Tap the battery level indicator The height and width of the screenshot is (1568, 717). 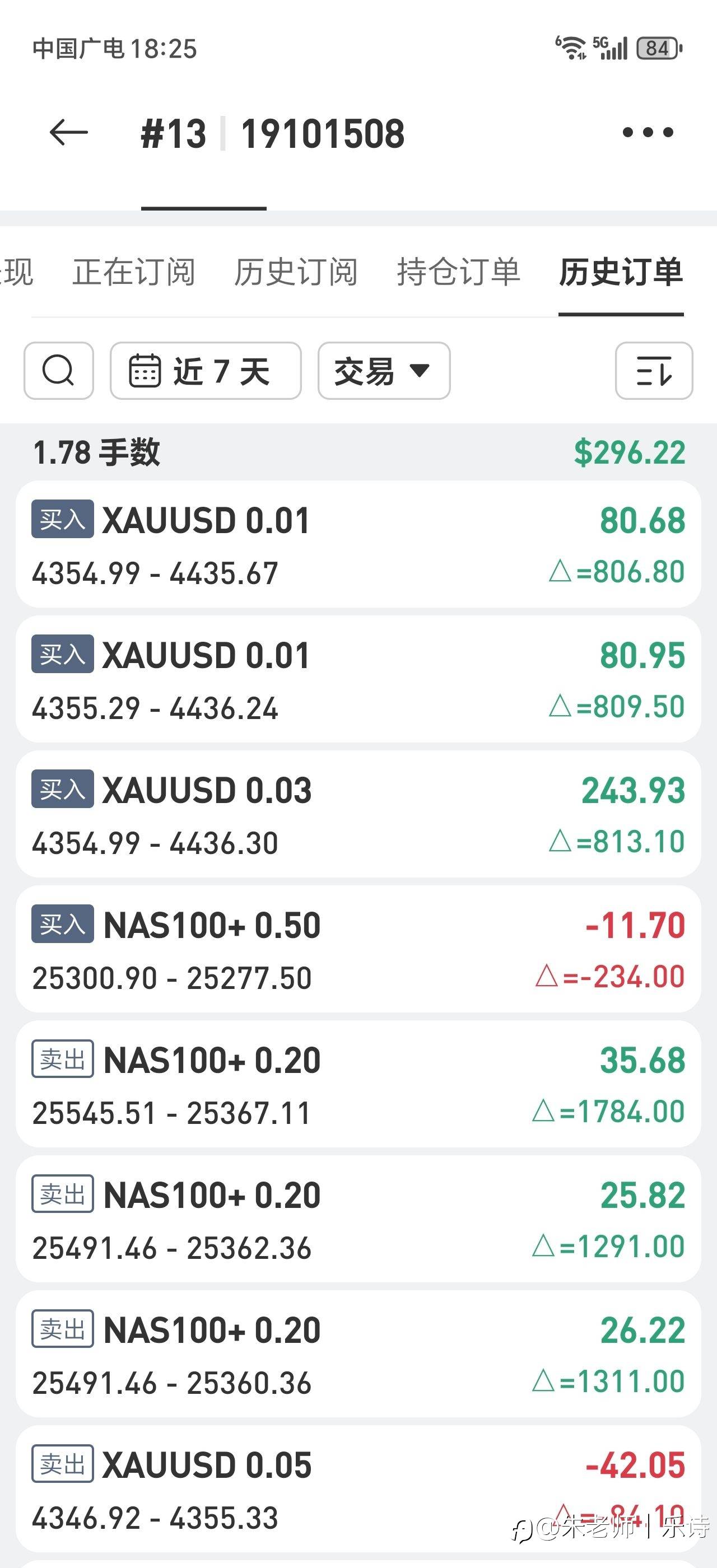pos(659,48)
